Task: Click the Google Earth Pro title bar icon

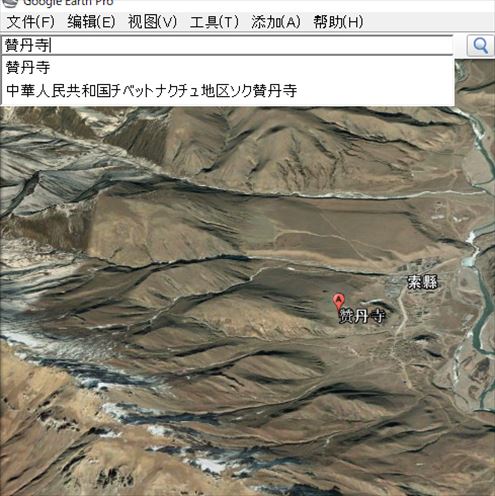Action: [9, 3]
